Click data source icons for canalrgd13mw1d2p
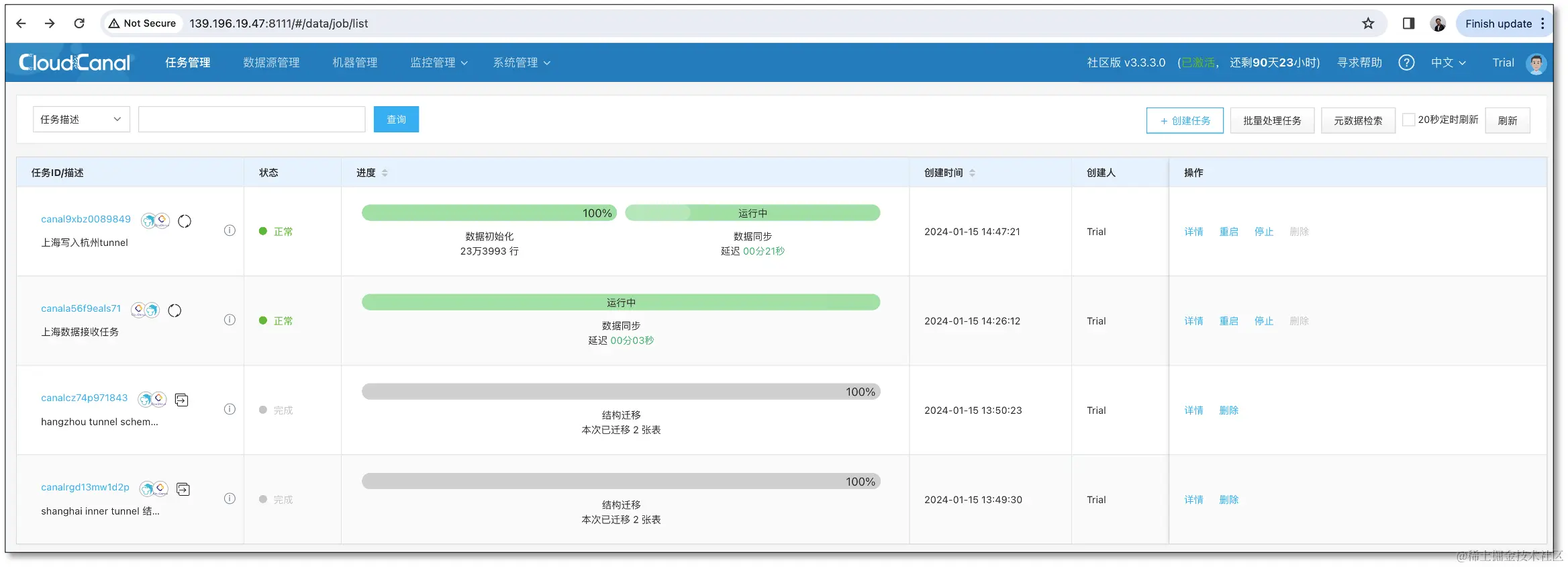 (x=154, y=489)
